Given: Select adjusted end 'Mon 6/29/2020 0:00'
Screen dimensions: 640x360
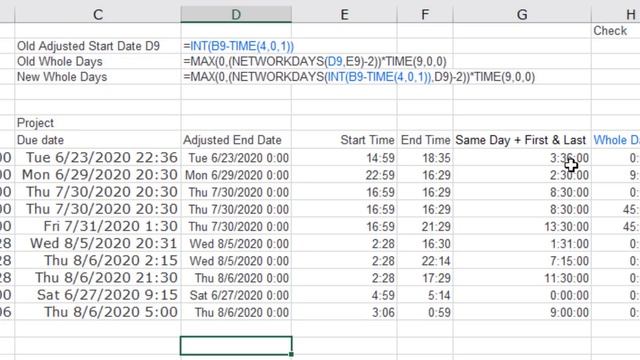Looking at the screenshot, I should (x=237, y=175).
